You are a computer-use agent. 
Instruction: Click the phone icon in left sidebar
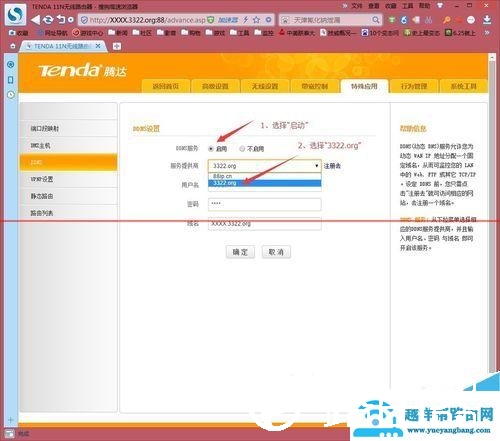click(11, 80)
